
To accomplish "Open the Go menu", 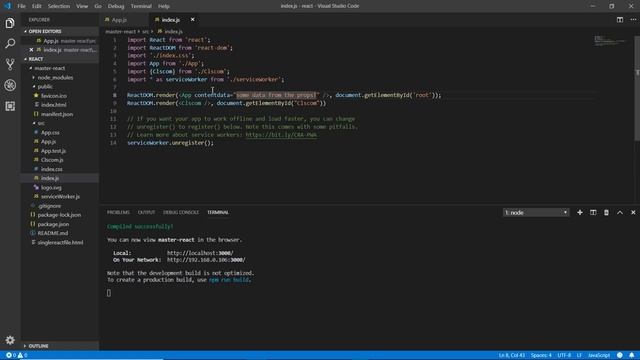I will 98,6.
